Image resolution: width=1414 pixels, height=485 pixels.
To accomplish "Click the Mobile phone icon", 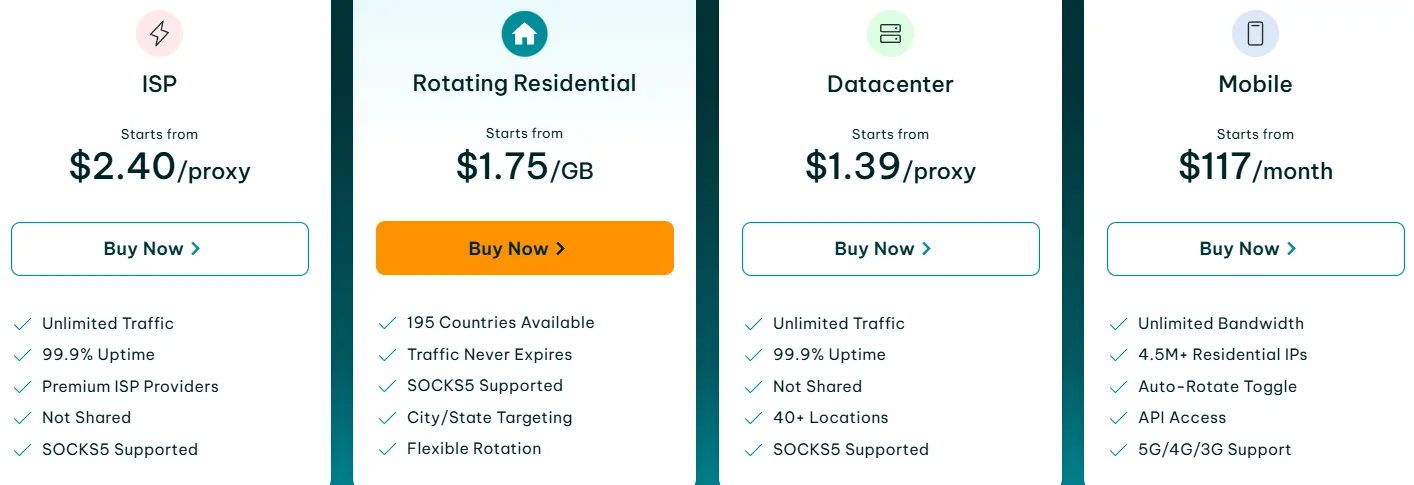I will click(1255, 35).
